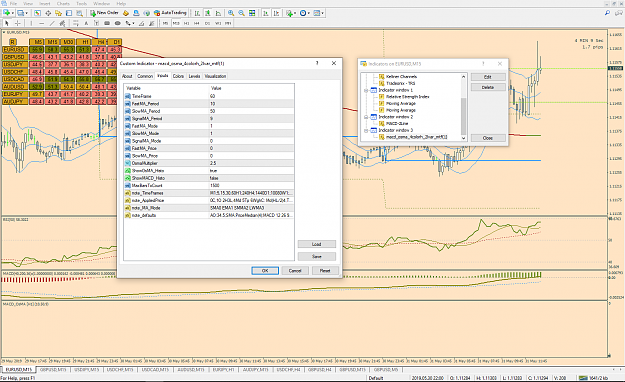
Task: Tile chart windows icon
Action: click(x=252, y=13)
